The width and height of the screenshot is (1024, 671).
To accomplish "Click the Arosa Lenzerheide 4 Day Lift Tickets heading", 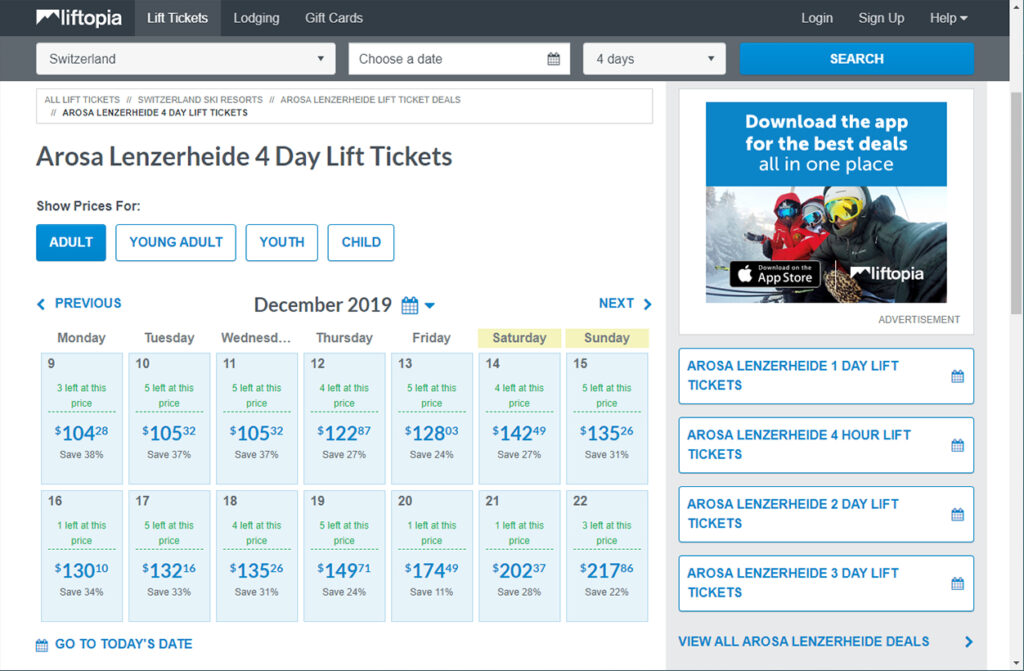I will point(244,157).
